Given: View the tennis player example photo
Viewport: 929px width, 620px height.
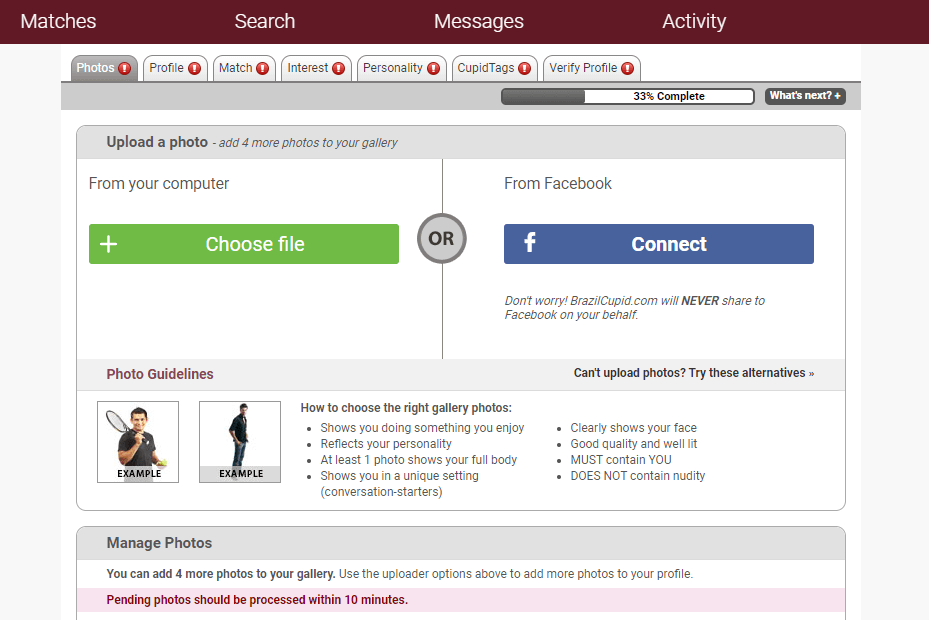Looking at the screenshot, I should pyautogui.click(x=138, y=441).
